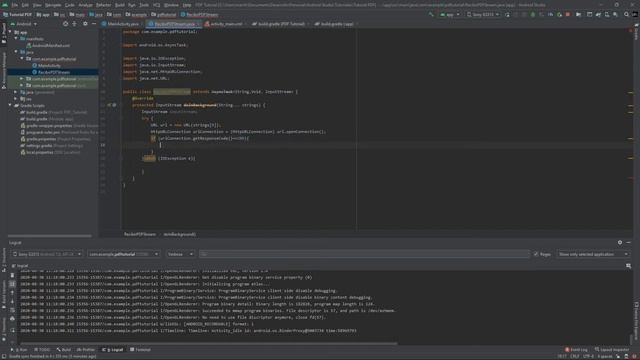The height and width of the screenshot is (360, 640).
Task: Toggle the Regex checkbox in Logcat
Action: [536, 254]
